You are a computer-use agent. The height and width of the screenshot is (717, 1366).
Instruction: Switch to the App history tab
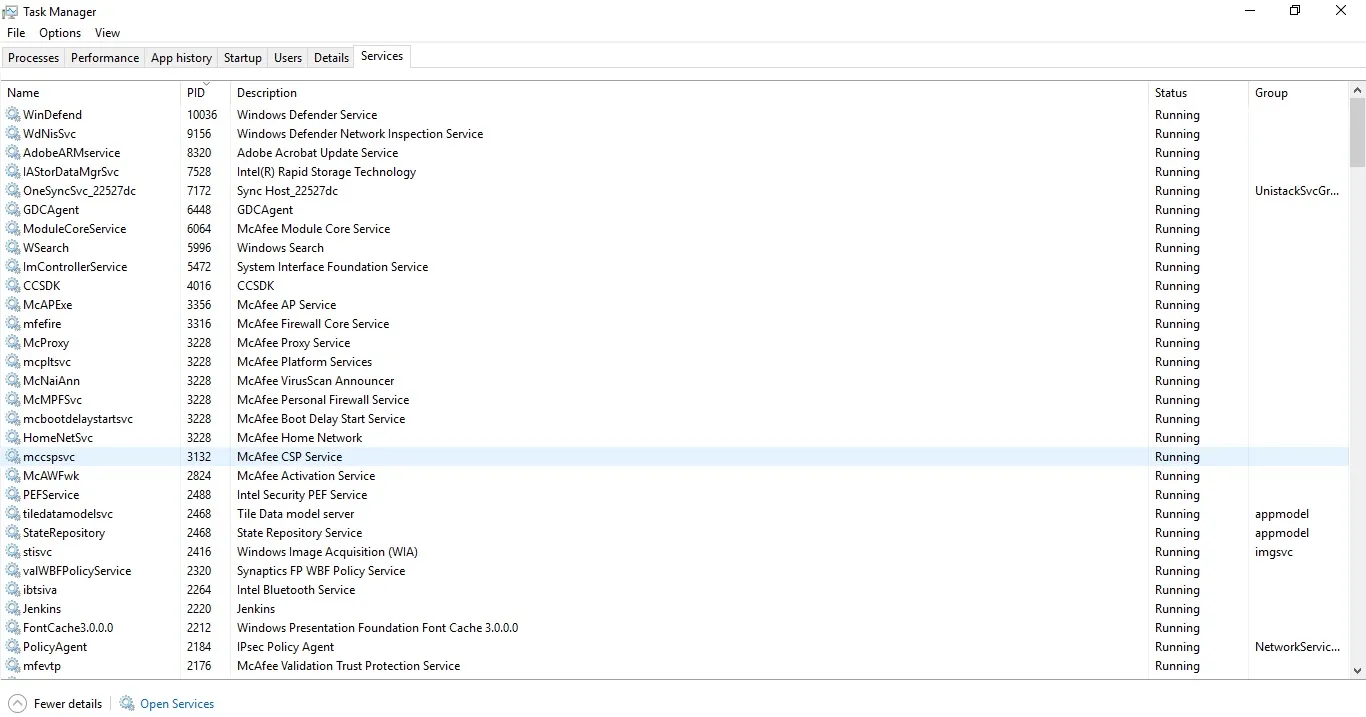pos(181,58)
